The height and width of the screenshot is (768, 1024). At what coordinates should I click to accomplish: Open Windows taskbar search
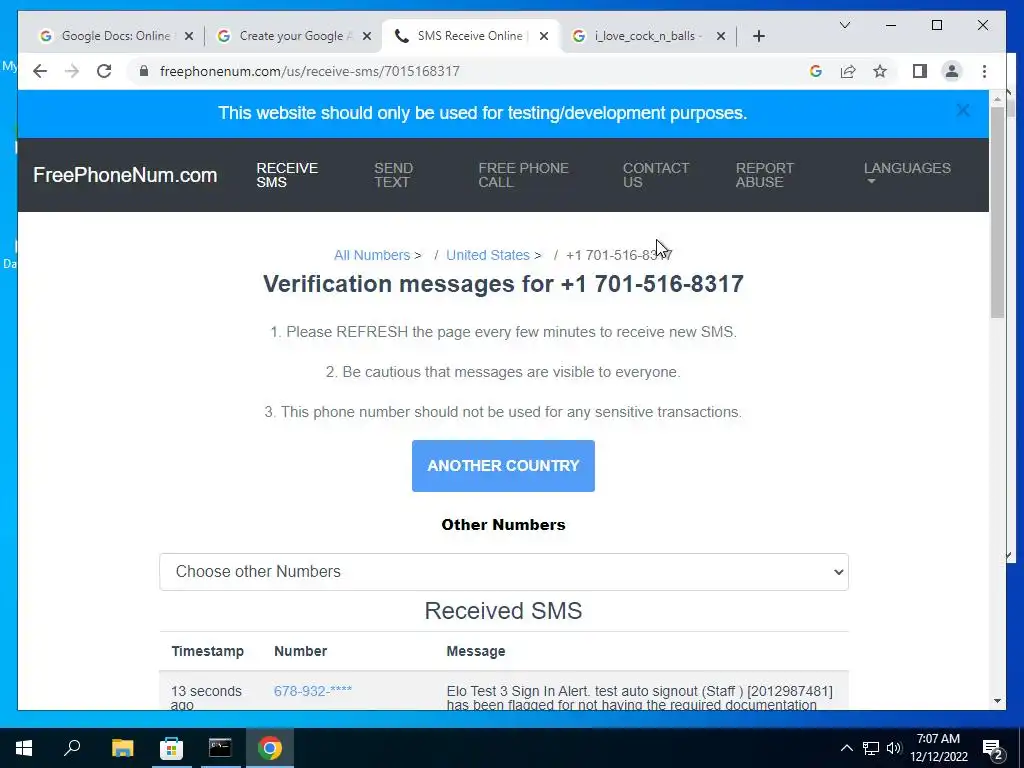pyautogui.click(x=72, y=748)
